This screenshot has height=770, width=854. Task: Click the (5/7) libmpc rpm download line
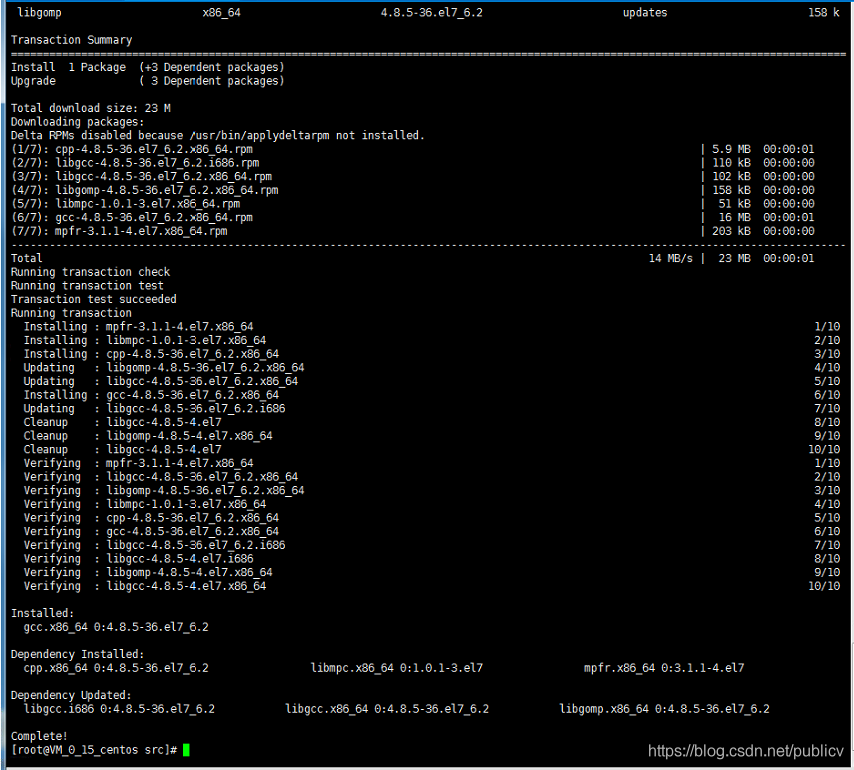pos(413,203)
